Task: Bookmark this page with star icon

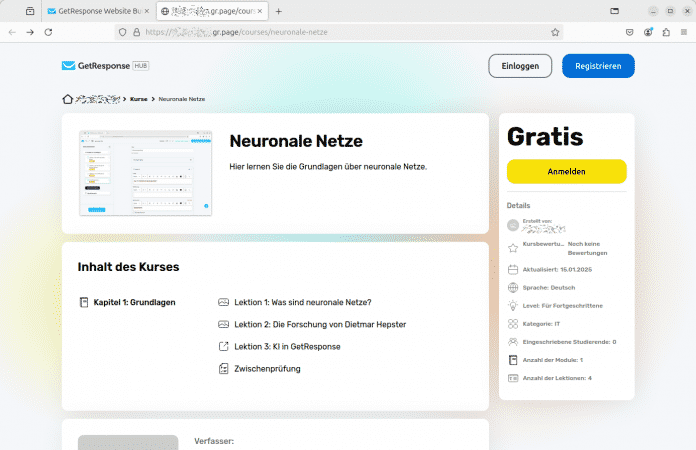Action: [x=555, y=32]
